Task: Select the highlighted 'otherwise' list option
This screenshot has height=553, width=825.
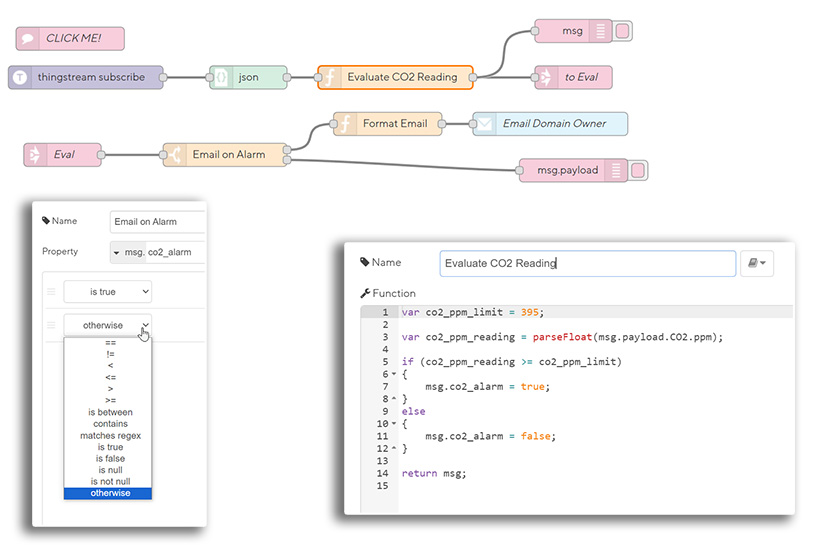Action: pyautogui.click(x=108, y=493)
